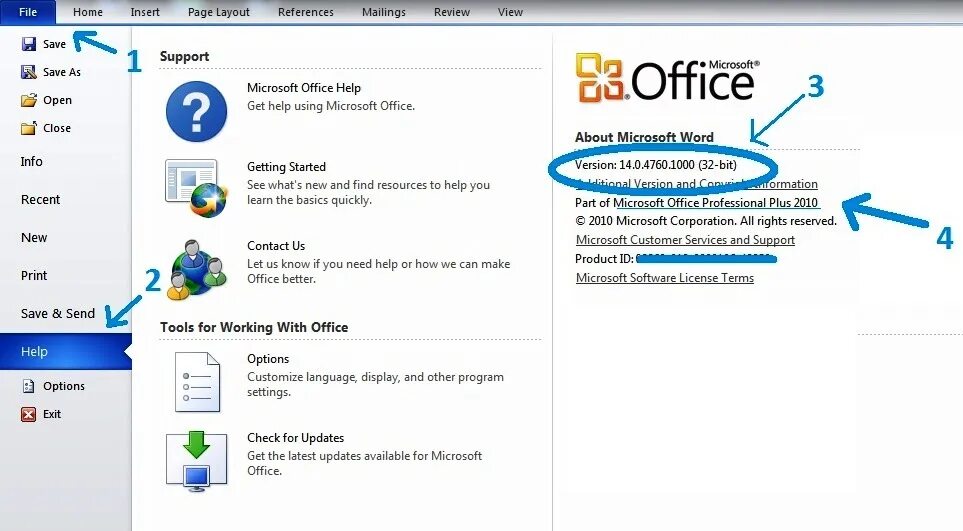Click the Save text label
Screen dimensions: 963x531
[54, 44]
